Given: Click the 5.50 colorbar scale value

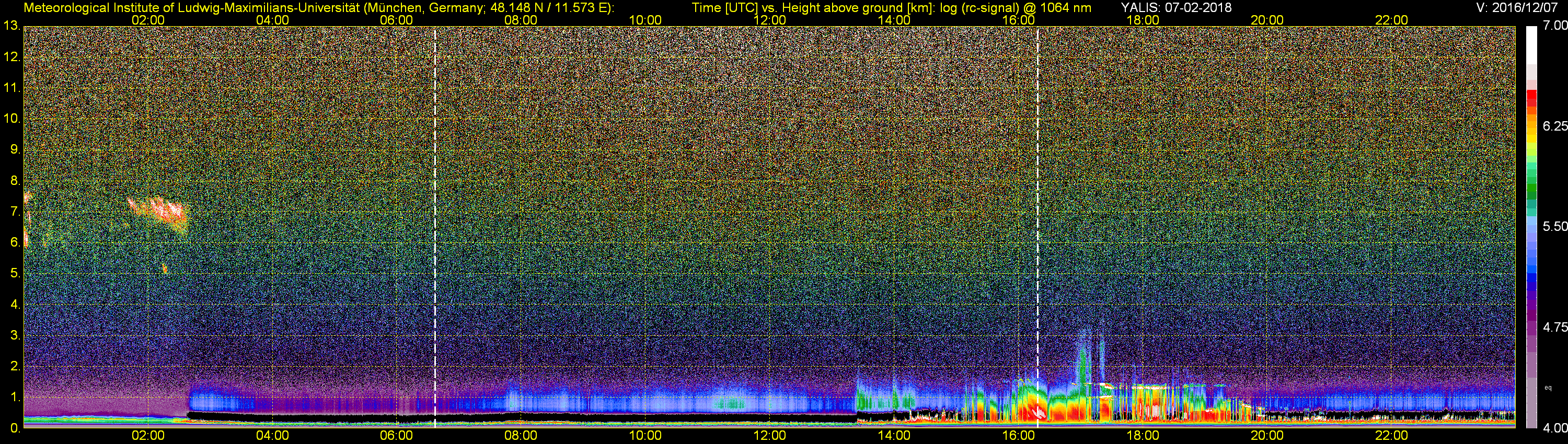Looking at the screenshot, I should (x=1555, y=226).
